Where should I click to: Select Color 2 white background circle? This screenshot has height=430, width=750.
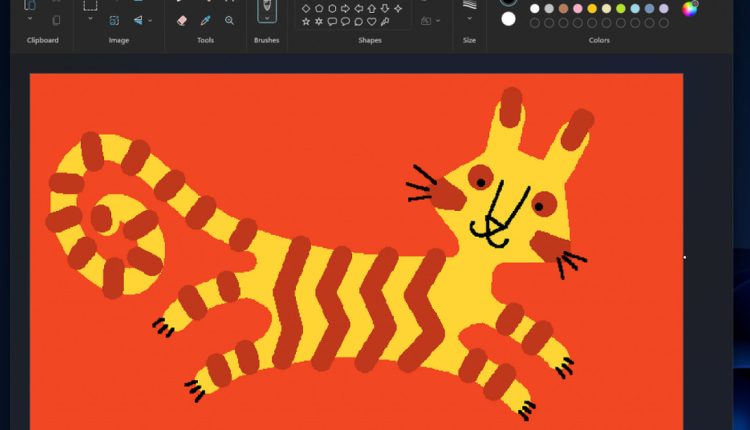pos(508,19)
